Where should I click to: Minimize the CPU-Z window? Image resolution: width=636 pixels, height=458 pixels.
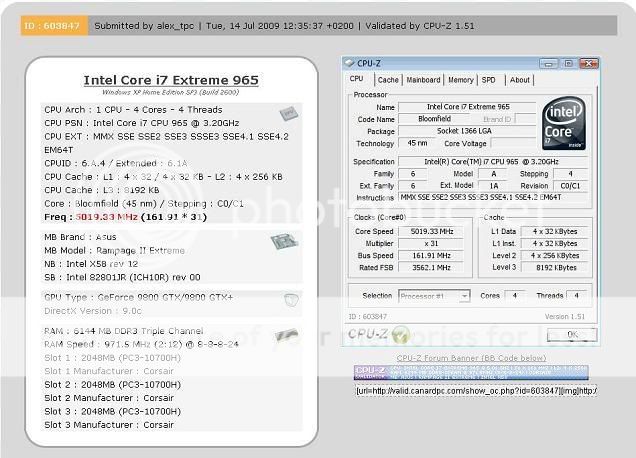(x=548, y=64)
